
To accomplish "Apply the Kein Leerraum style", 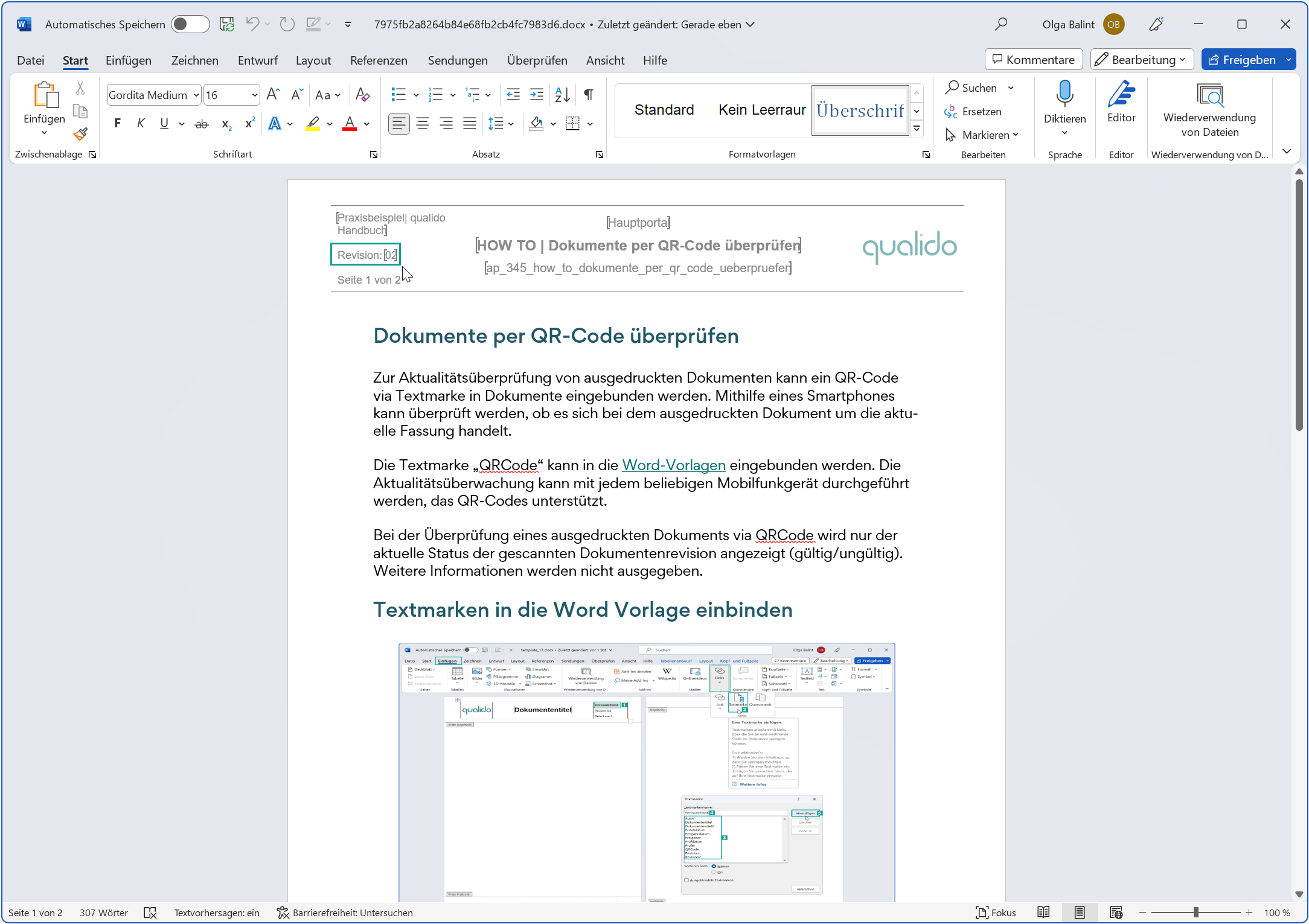I will [762, 110].
